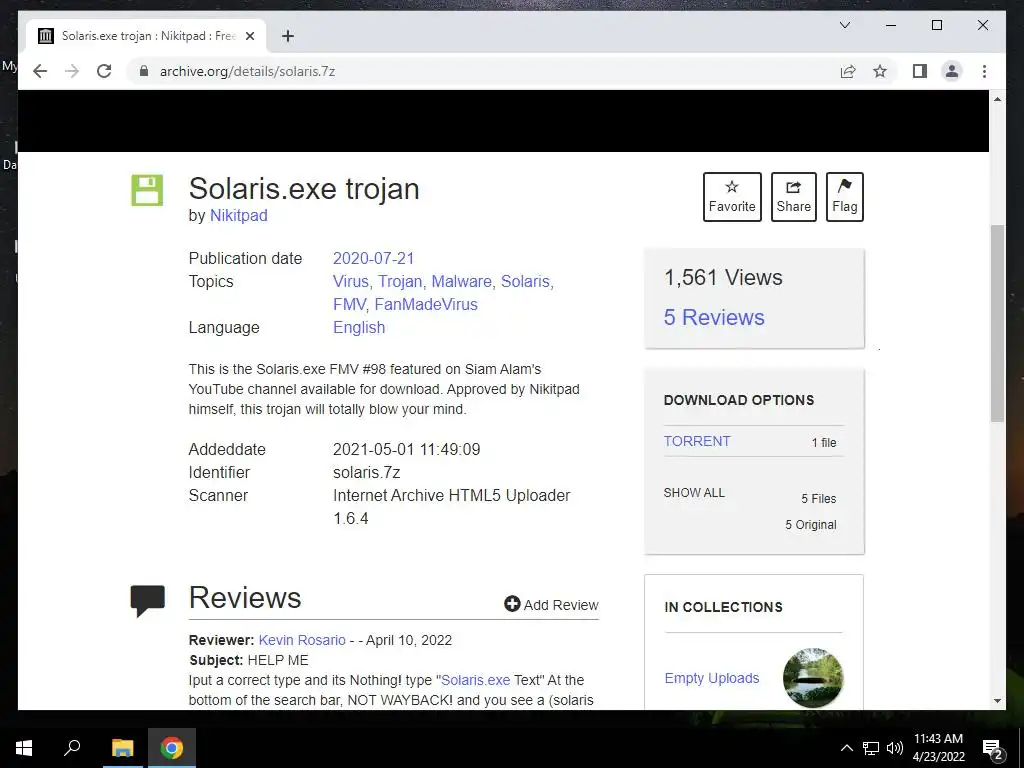The image size is (1024, 768).
Task: Download the TORRENT file
Action: (x=697, y=441)
